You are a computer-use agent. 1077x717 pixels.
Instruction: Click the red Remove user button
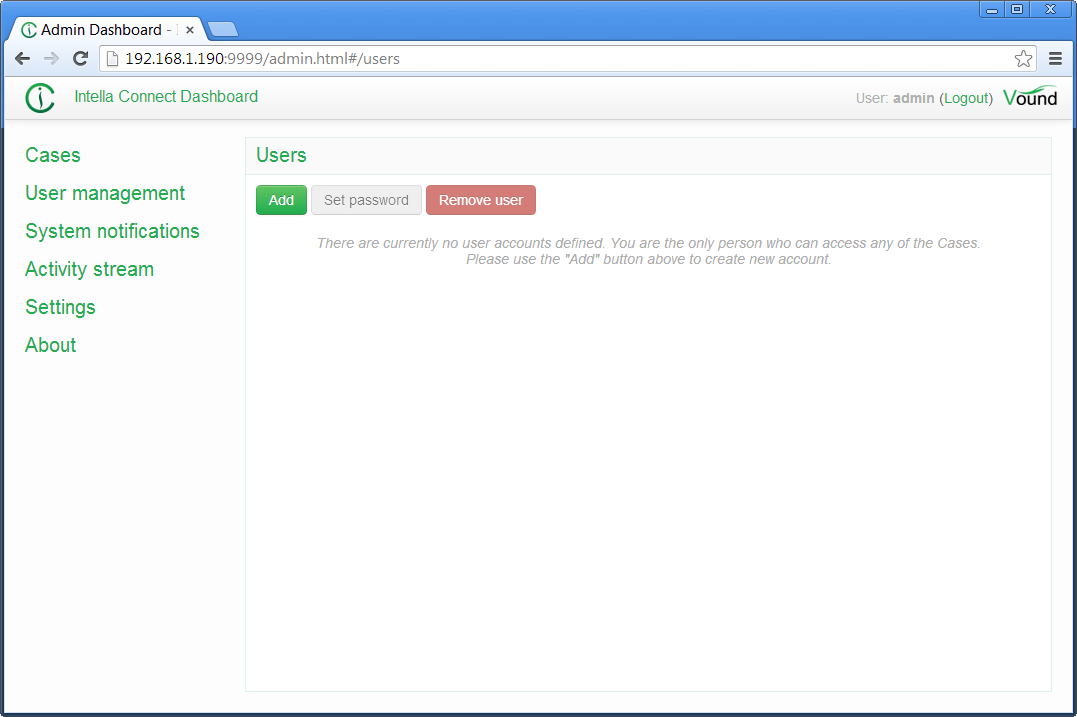[480, 200]
